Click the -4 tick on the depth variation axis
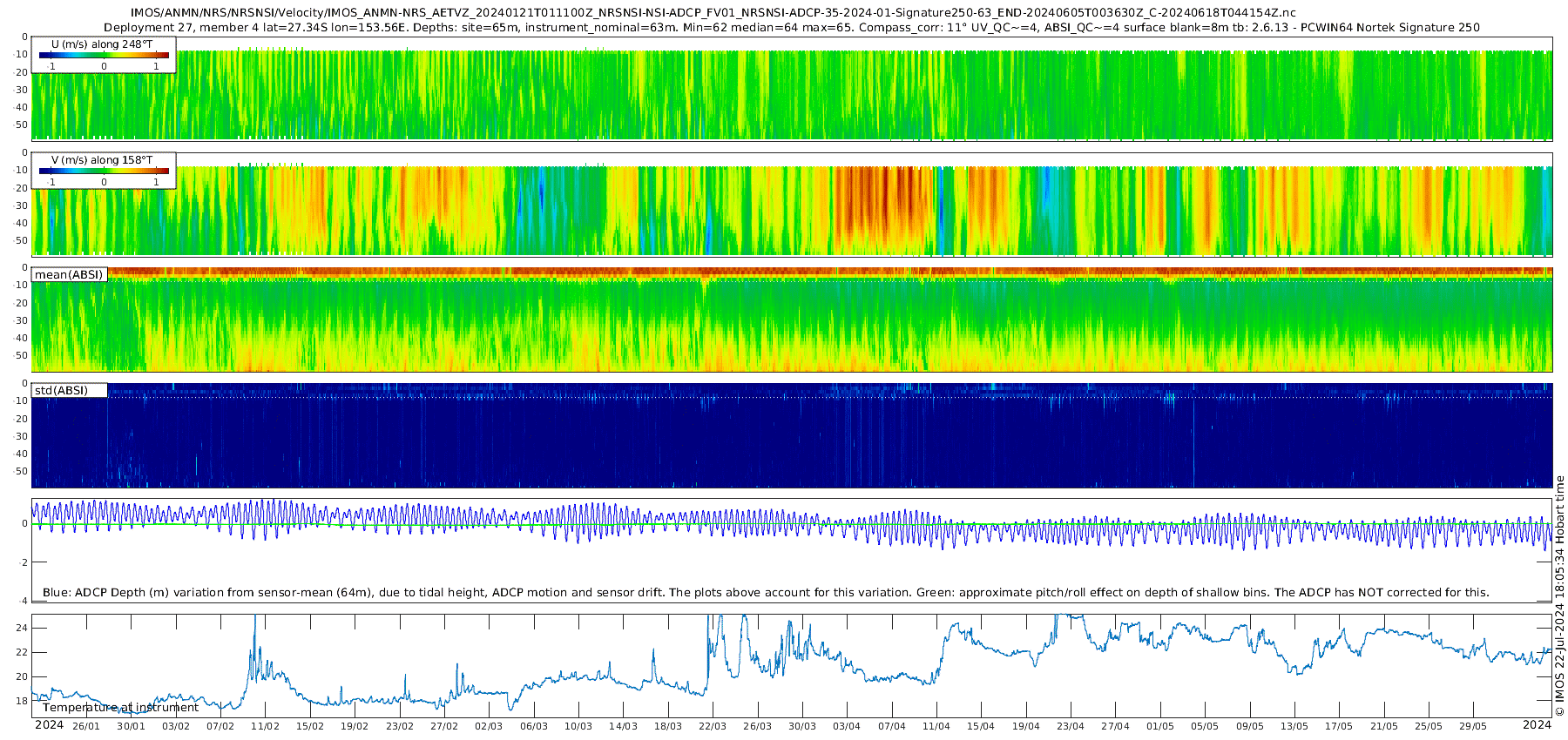Image resolution: width=1568 pixels, height=740 pixels. [x=24, y=601]
